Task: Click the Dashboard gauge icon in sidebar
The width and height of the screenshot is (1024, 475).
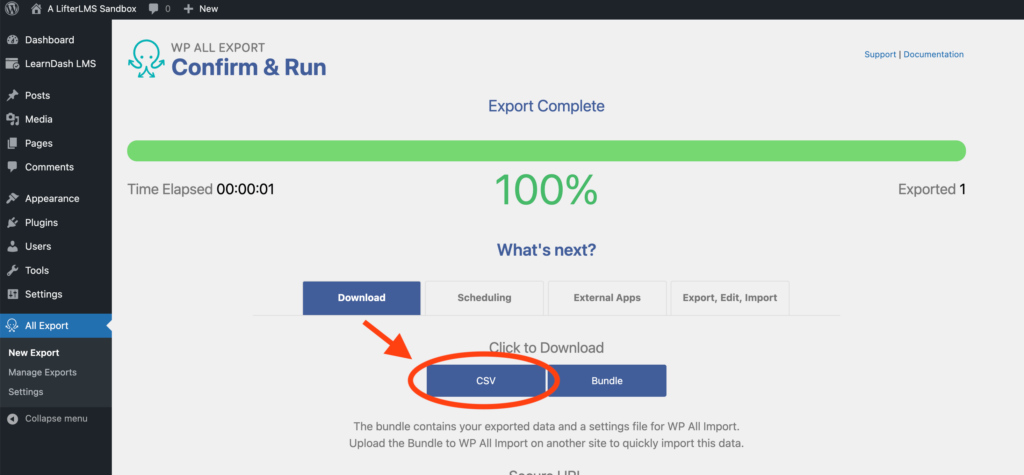Action: pyautogui.click(x=12, y=40)
